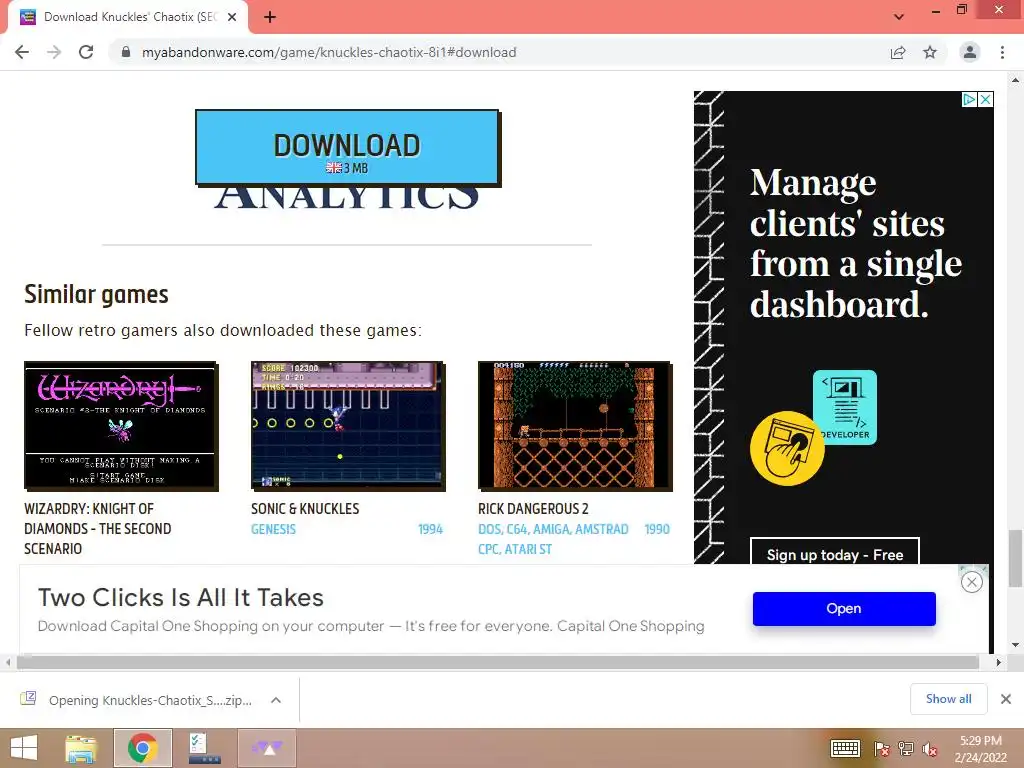
Task: Click the Action Center flag icon
Action: [x=881, y=748]
